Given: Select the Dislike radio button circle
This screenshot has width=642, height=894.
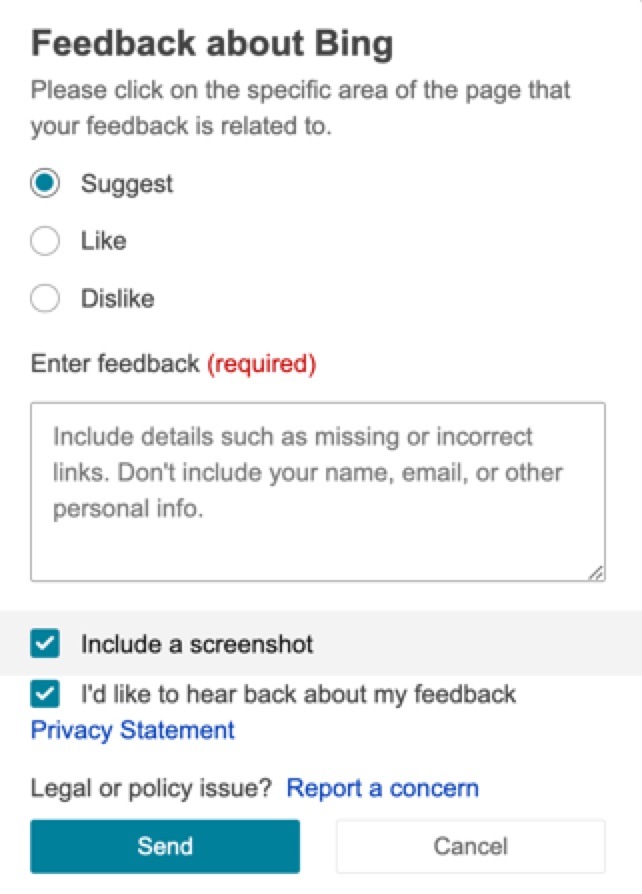Looking at the screenshot, I should coord(46,298).
